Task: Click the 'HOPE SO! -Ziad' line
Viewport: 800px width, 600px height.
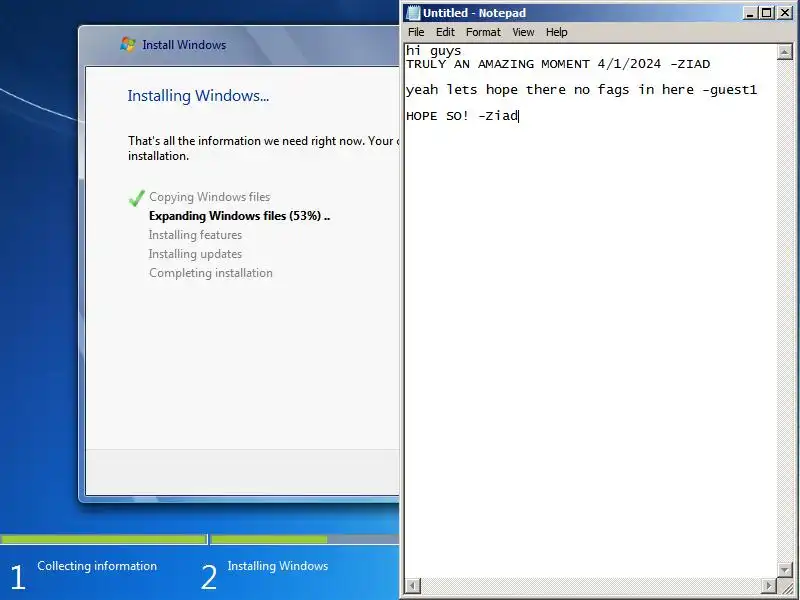Action: pos(462,116)
